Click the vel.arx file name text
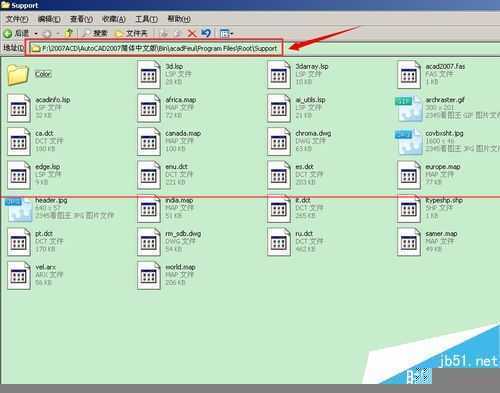 tap(46, 267)
